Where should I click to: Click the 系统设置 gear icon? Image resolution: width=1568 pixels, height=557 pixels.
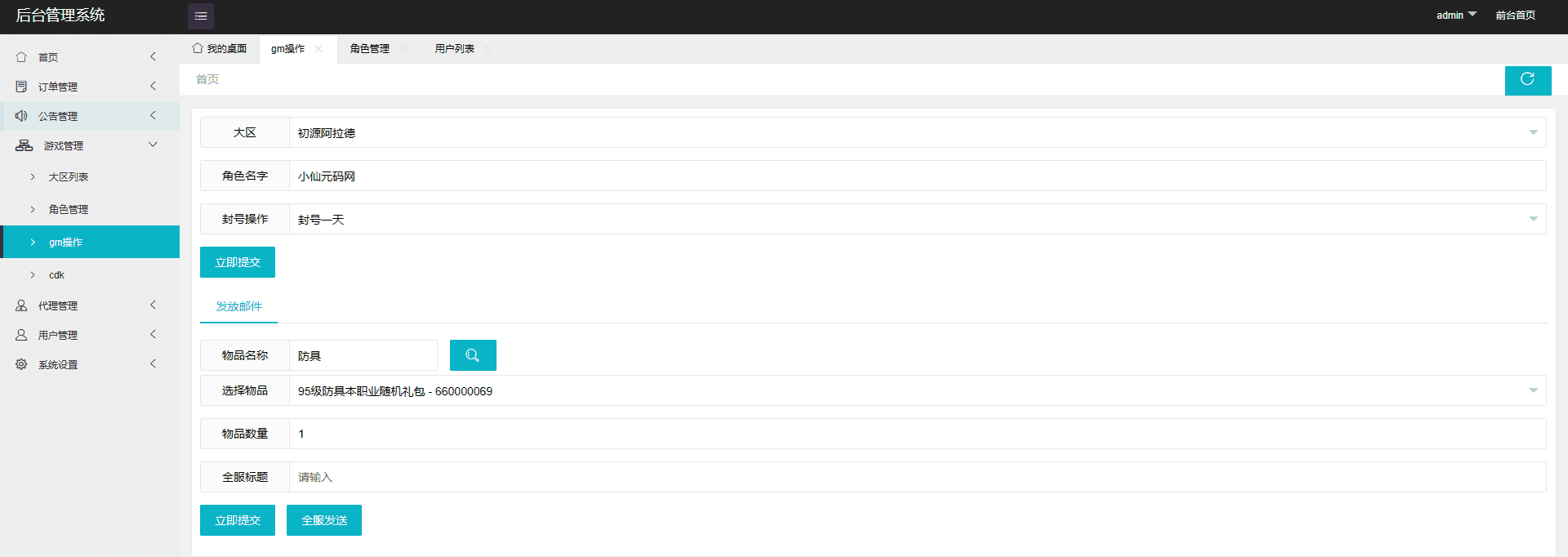[x=21, y=364]
